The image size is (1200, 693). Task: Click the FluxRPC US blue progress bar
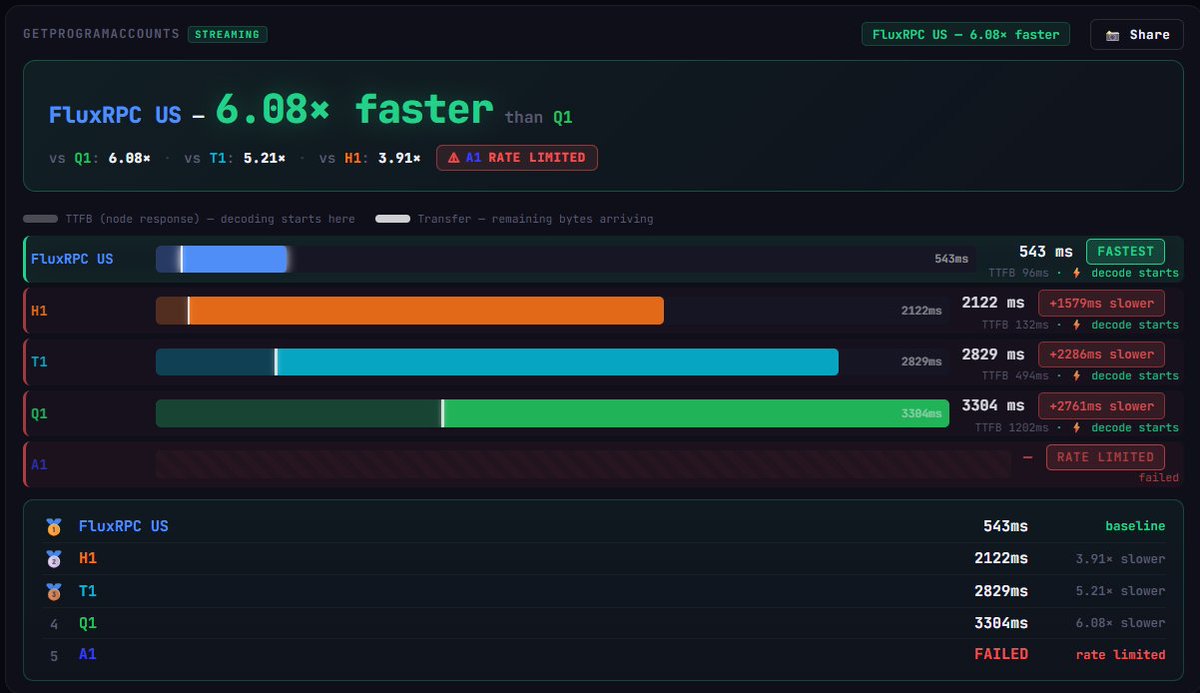(222, 259)
